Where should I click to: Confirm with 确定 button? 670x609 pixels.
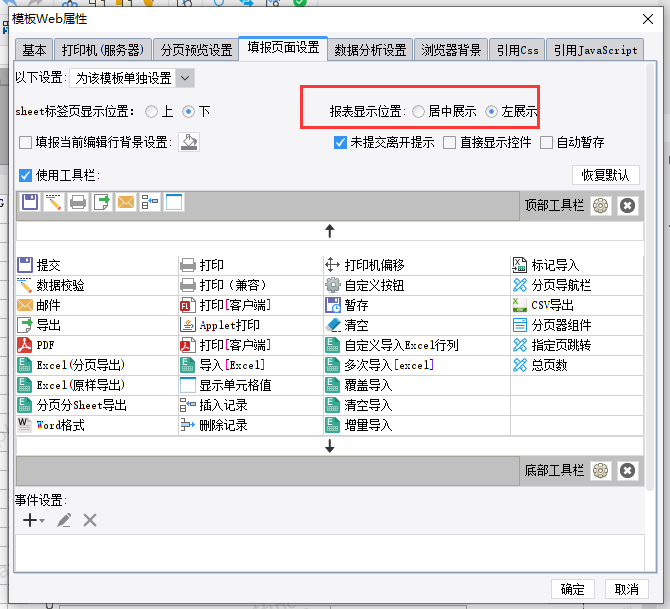(x=573, y=589)
